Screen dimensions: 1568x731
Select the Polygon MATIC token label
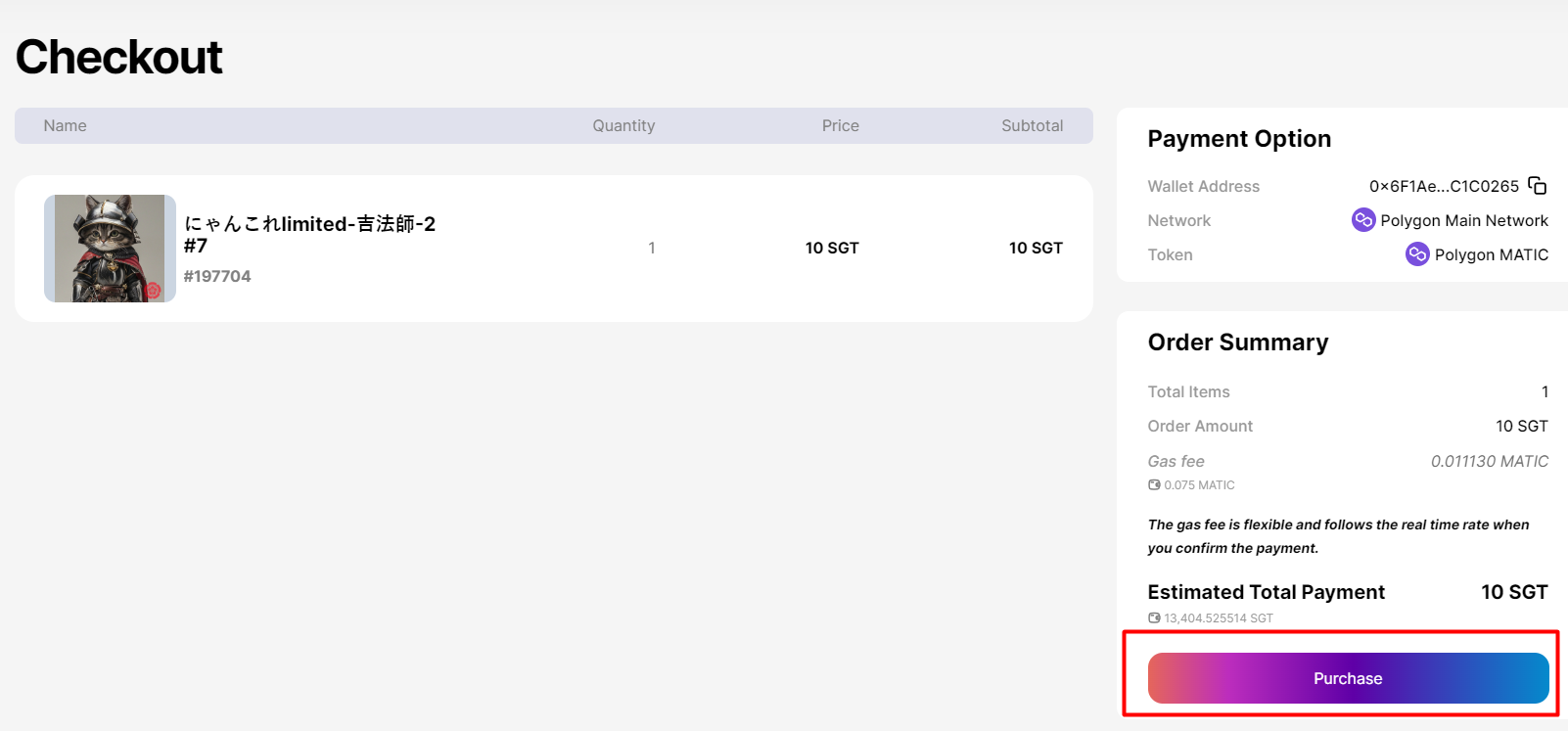coord(1491,255)
